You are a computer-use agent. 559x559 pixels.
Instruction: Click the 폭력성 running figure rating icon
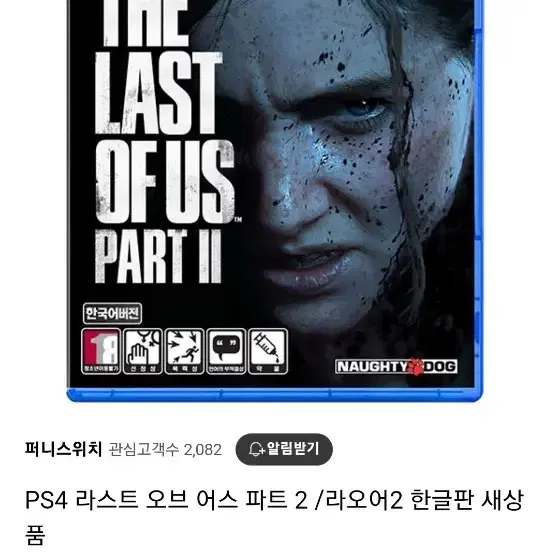[x=184, y=351]
